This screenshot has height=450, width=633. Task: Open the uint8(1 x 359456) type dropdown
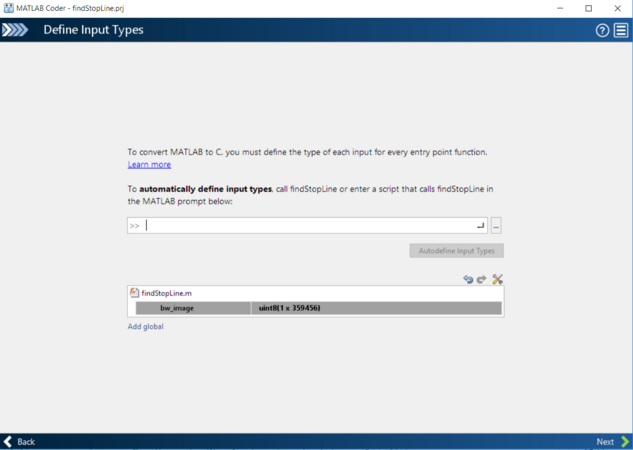click(x=376, y=308)
